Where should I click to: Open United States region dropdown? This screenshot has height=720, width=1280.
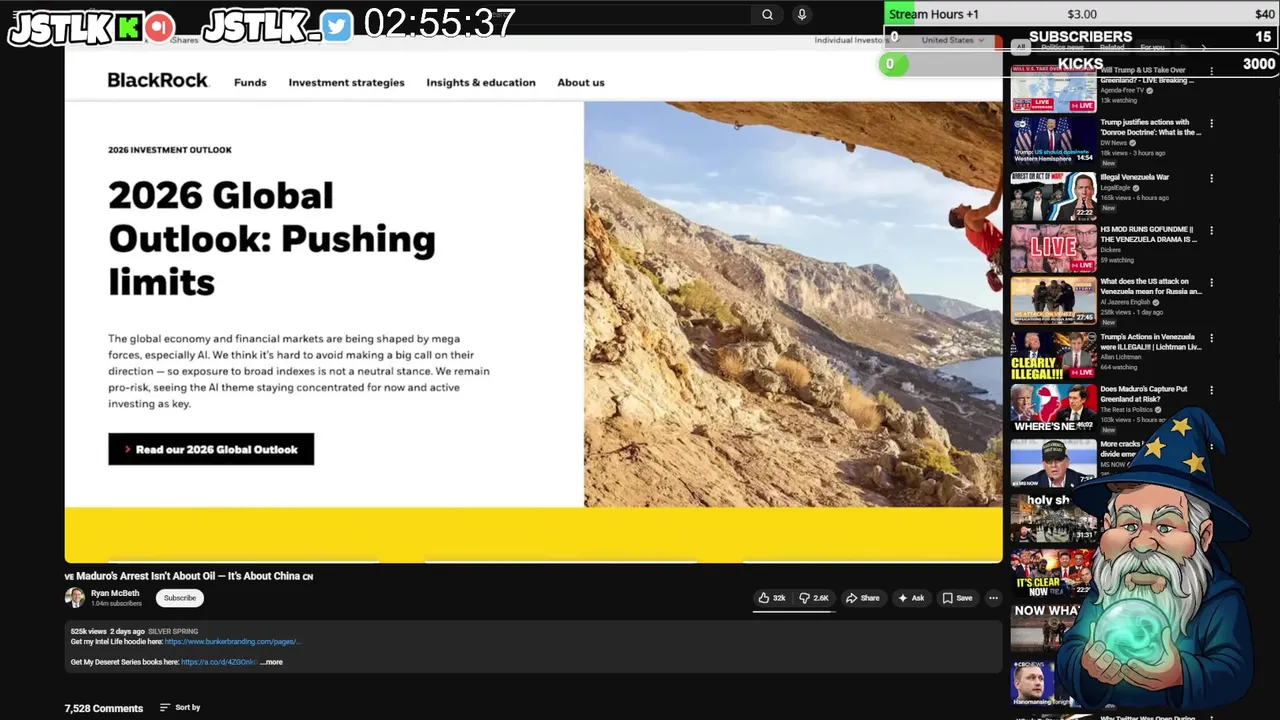tap(953, 40)
